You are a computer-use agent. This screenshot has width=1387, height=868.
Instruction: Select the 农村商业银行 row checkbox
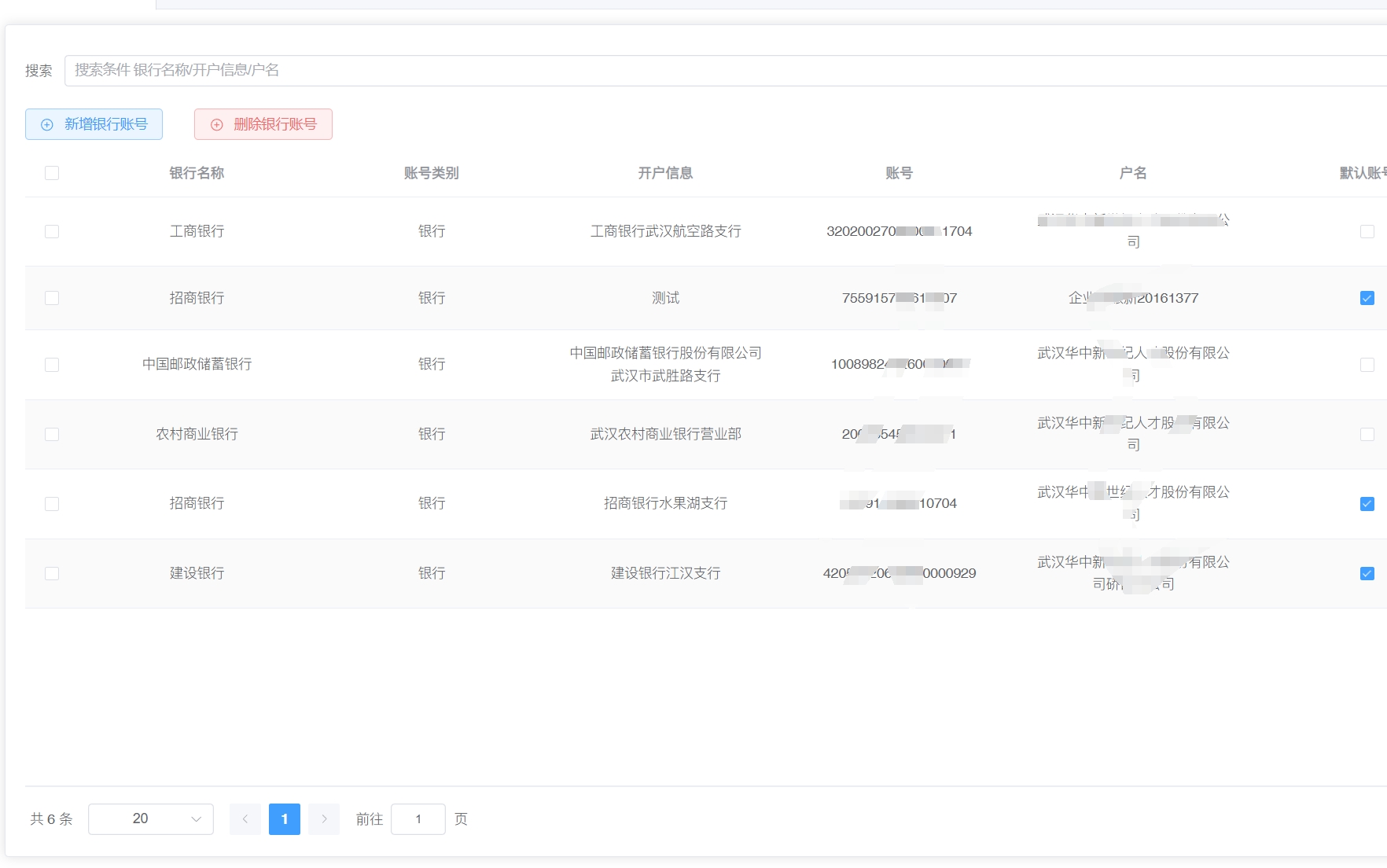tap(52, 435)
